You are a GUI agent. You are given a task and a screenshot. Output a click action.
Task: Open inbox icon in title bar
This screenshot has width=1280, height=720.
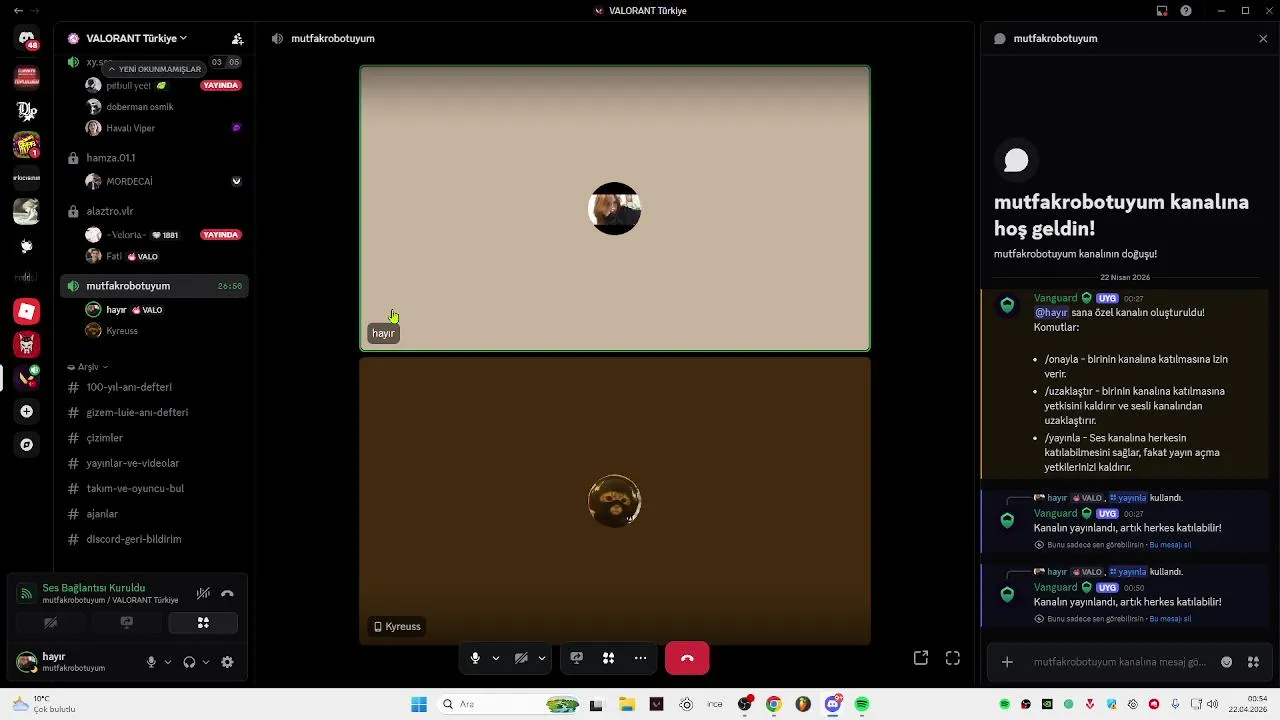[x=1162, y=11]
